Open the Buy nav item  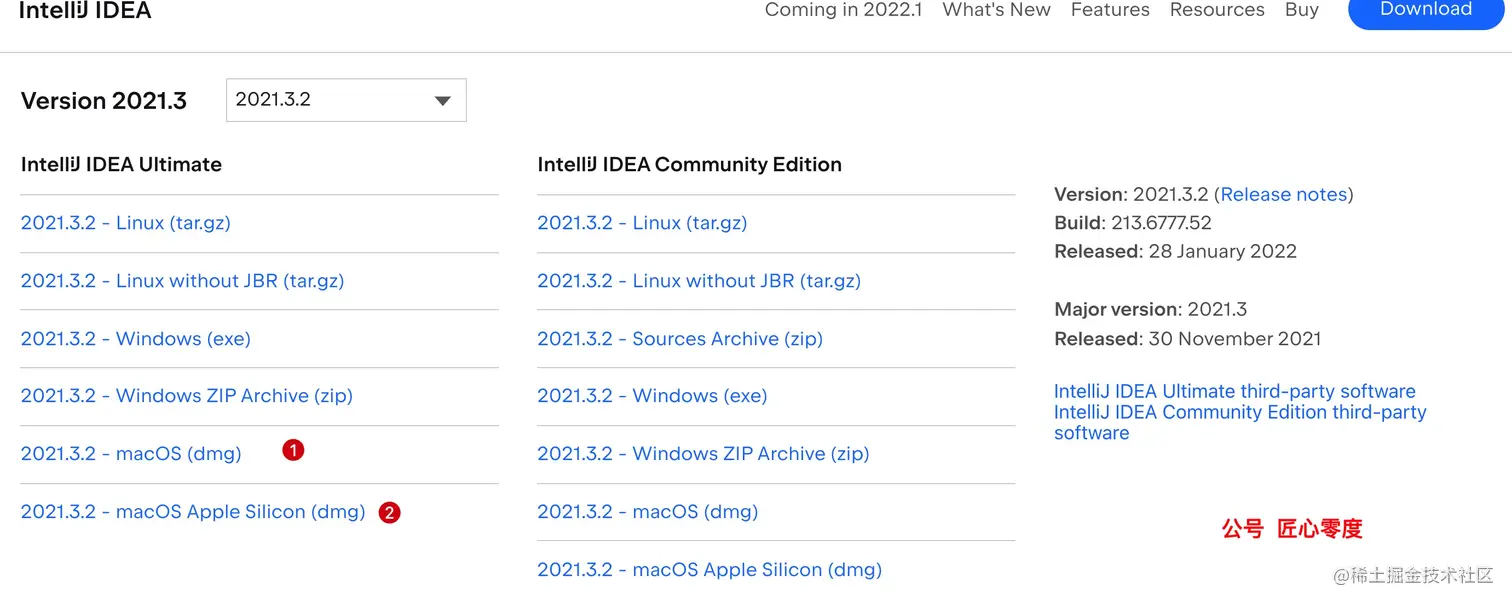click(1302, 10)
